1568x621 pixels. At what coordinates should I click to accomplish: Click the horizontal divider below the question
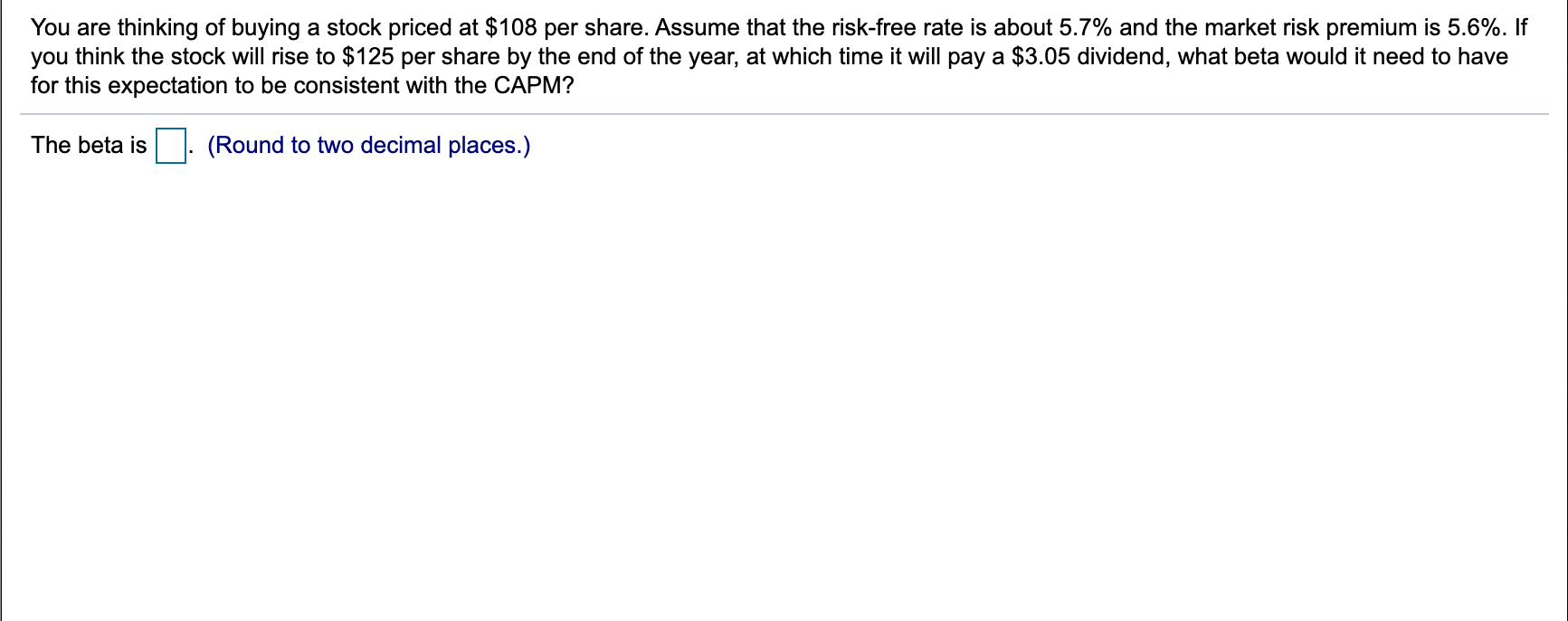tap(784, 114)
